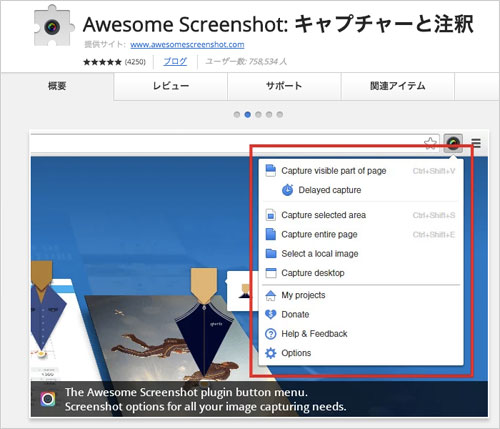Choose Delayed capture menu entry

[x=330, y=190]
